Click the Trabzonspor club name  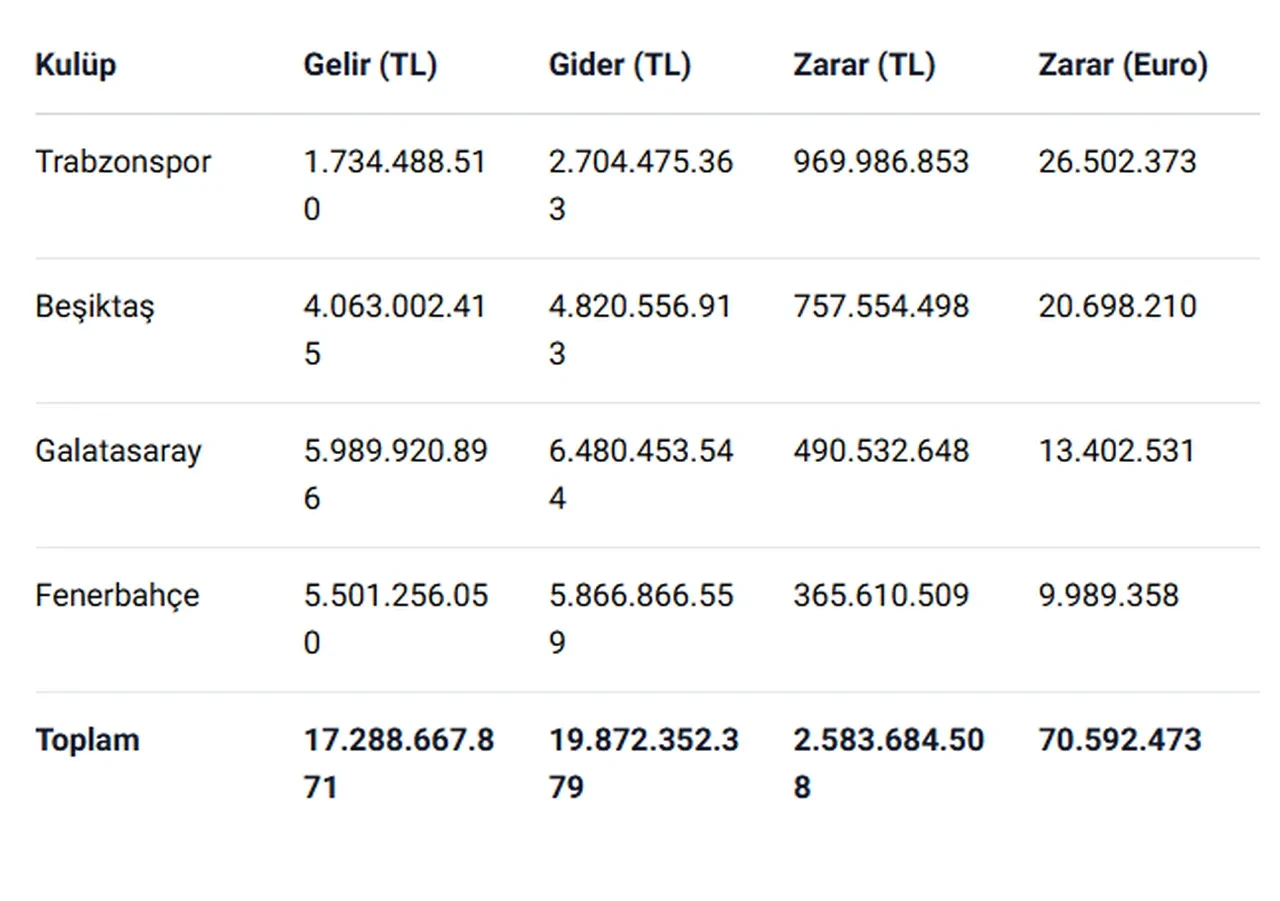(x=124, y=162)
